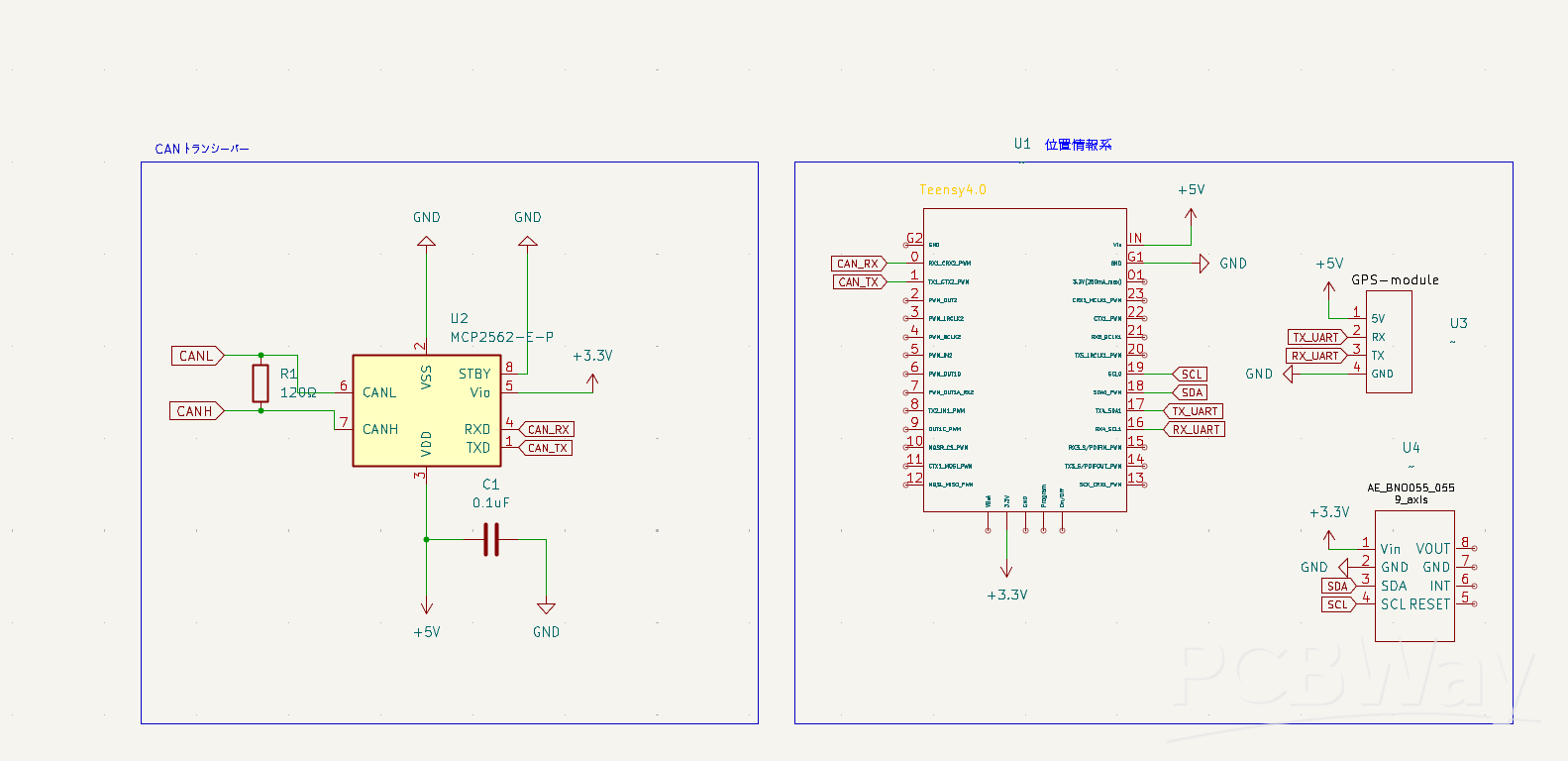Select the SCL label at Teensy pin 19

click(1191, 375)
